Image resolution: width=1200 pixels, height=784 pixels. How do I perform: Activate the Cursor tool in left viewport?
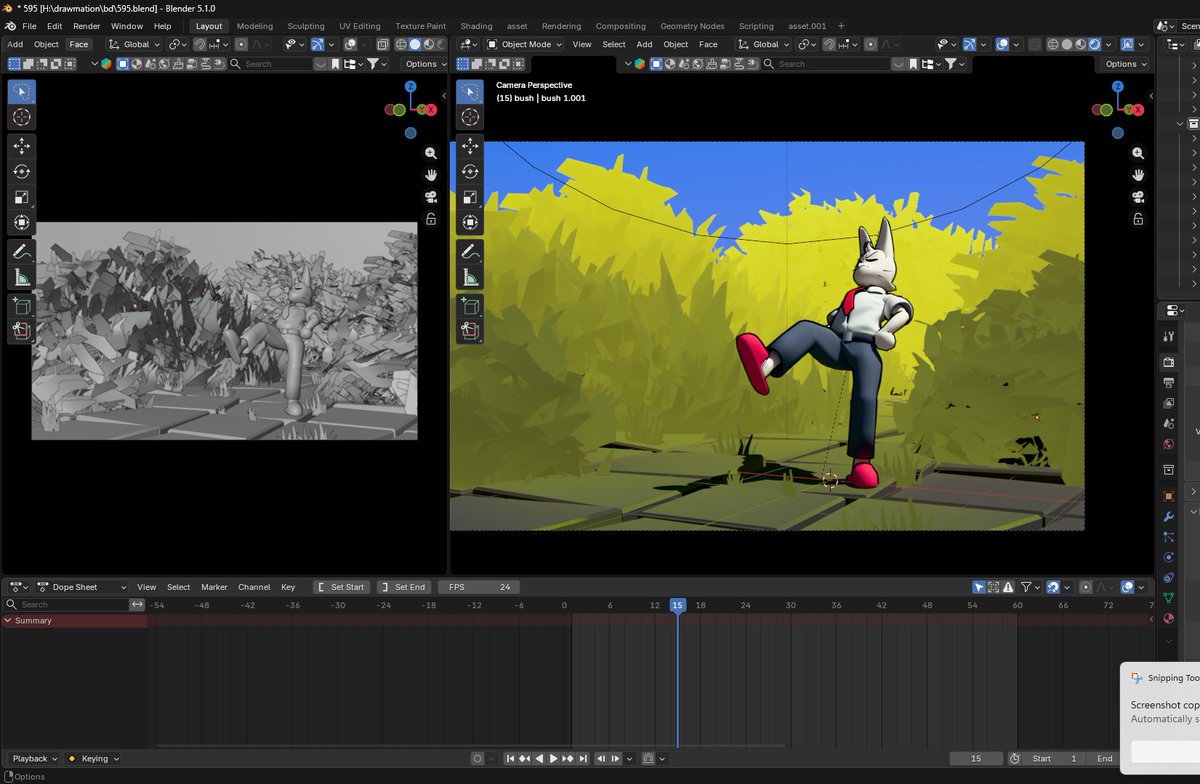(21, 118)
